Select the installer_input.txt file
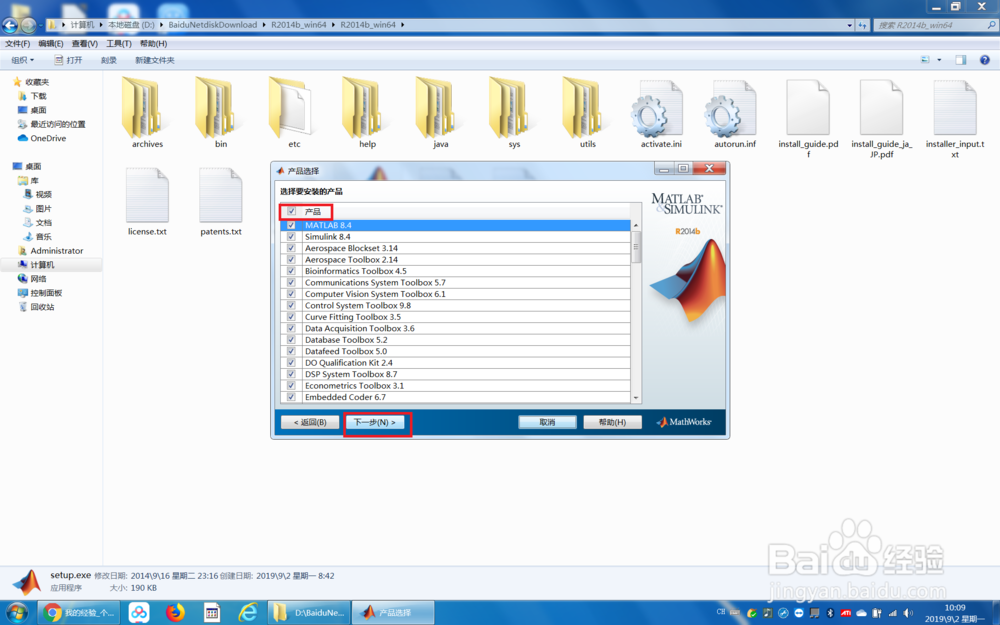The height and width of the screenshot is (625, 1000). pyautogui.click(x=955, y=119)
